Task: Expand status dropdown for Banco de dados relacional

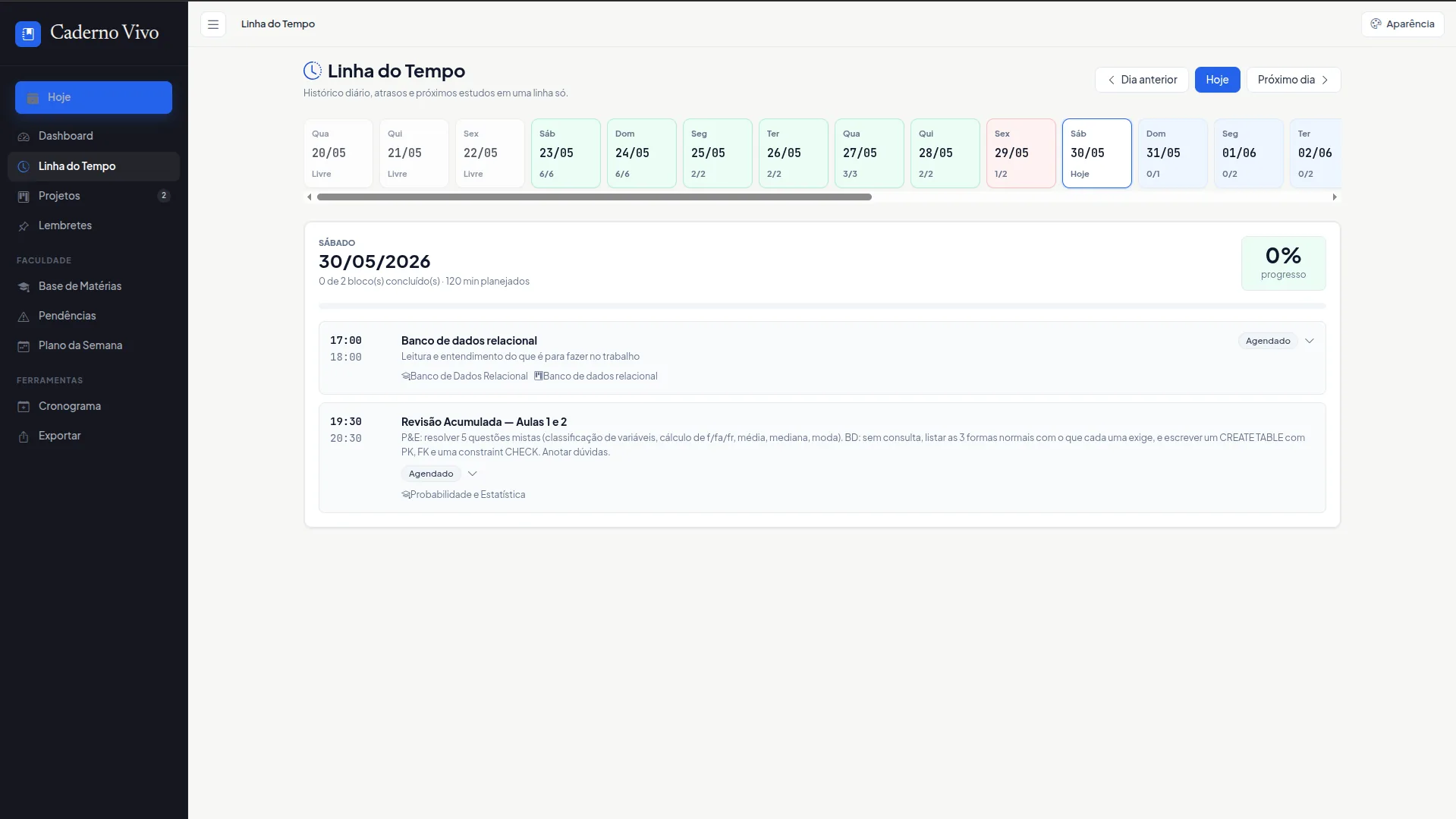Action: (x=1310, y=341)
